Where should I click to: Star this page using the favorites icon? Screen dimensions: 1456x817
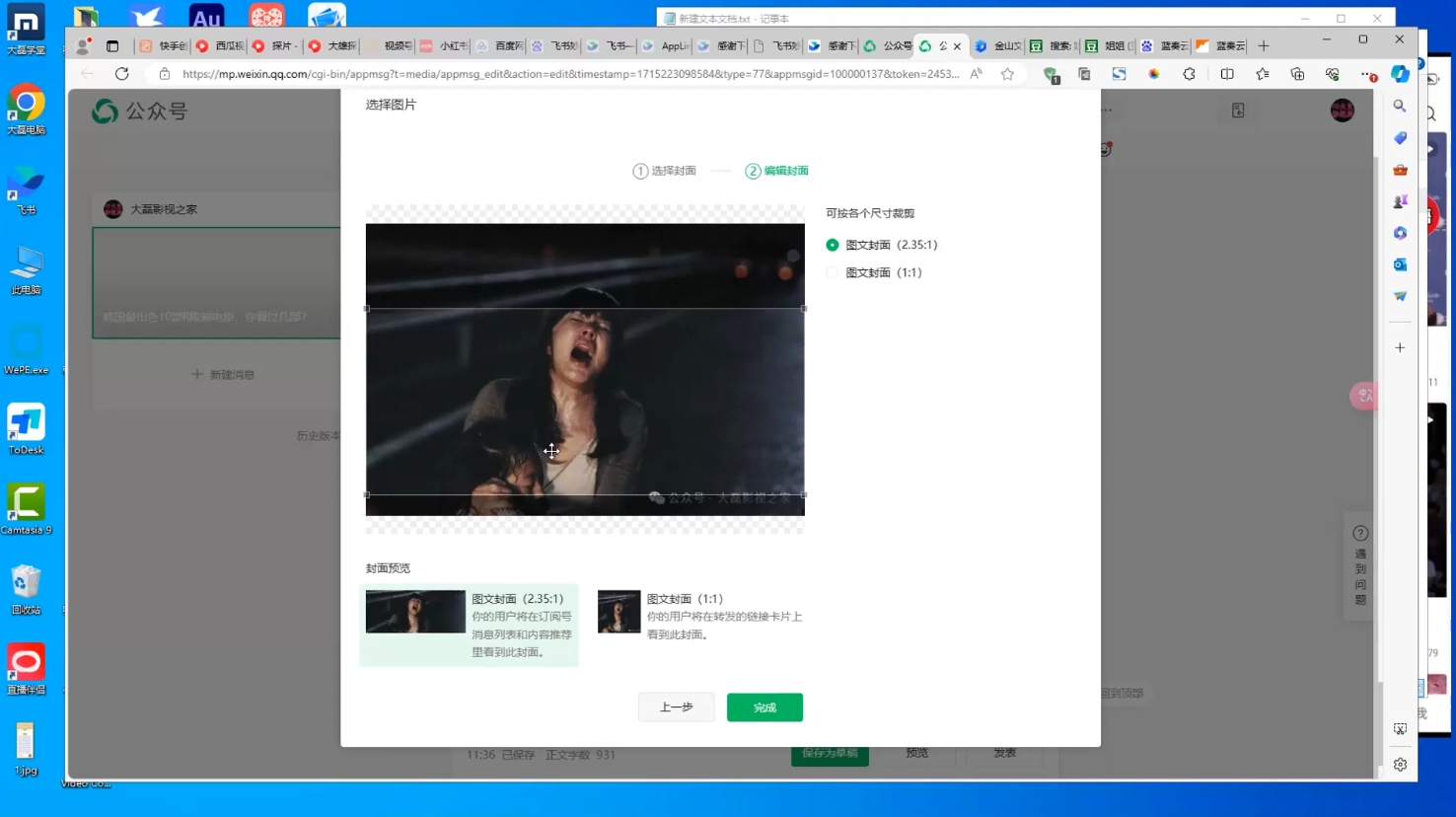click(1007, 73)
